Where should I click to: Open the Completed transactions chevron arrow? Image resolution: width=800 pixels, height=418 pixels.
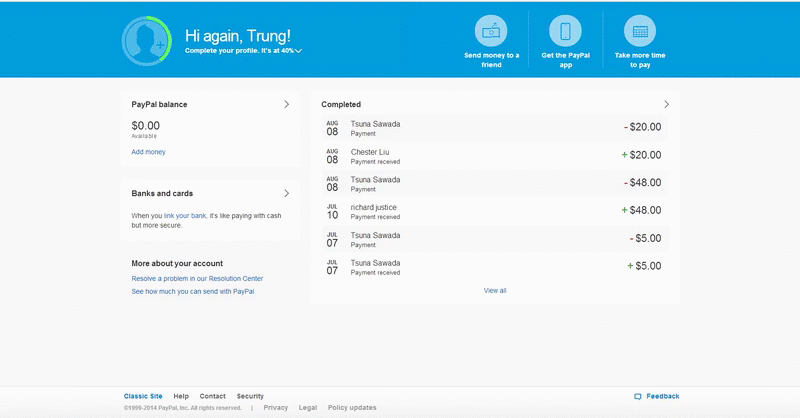tap(666, 104)
